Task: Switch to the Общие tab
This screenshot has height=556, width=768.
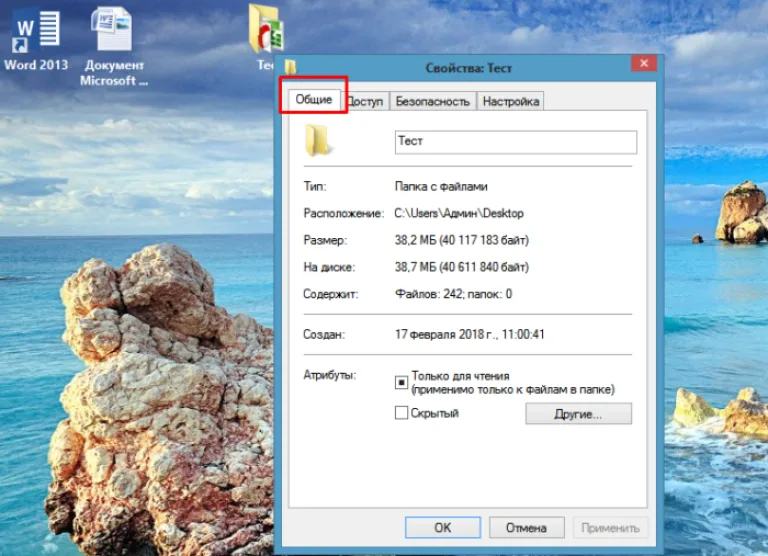Action: tap(313, 99)
